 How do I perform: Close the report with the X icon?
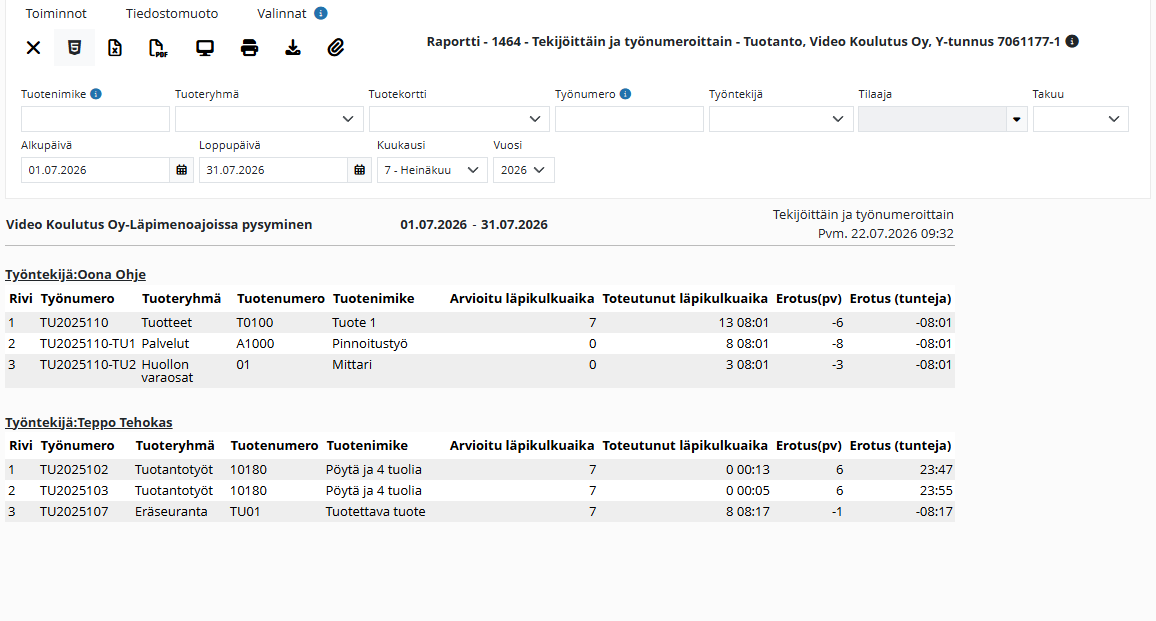point(33,48)
